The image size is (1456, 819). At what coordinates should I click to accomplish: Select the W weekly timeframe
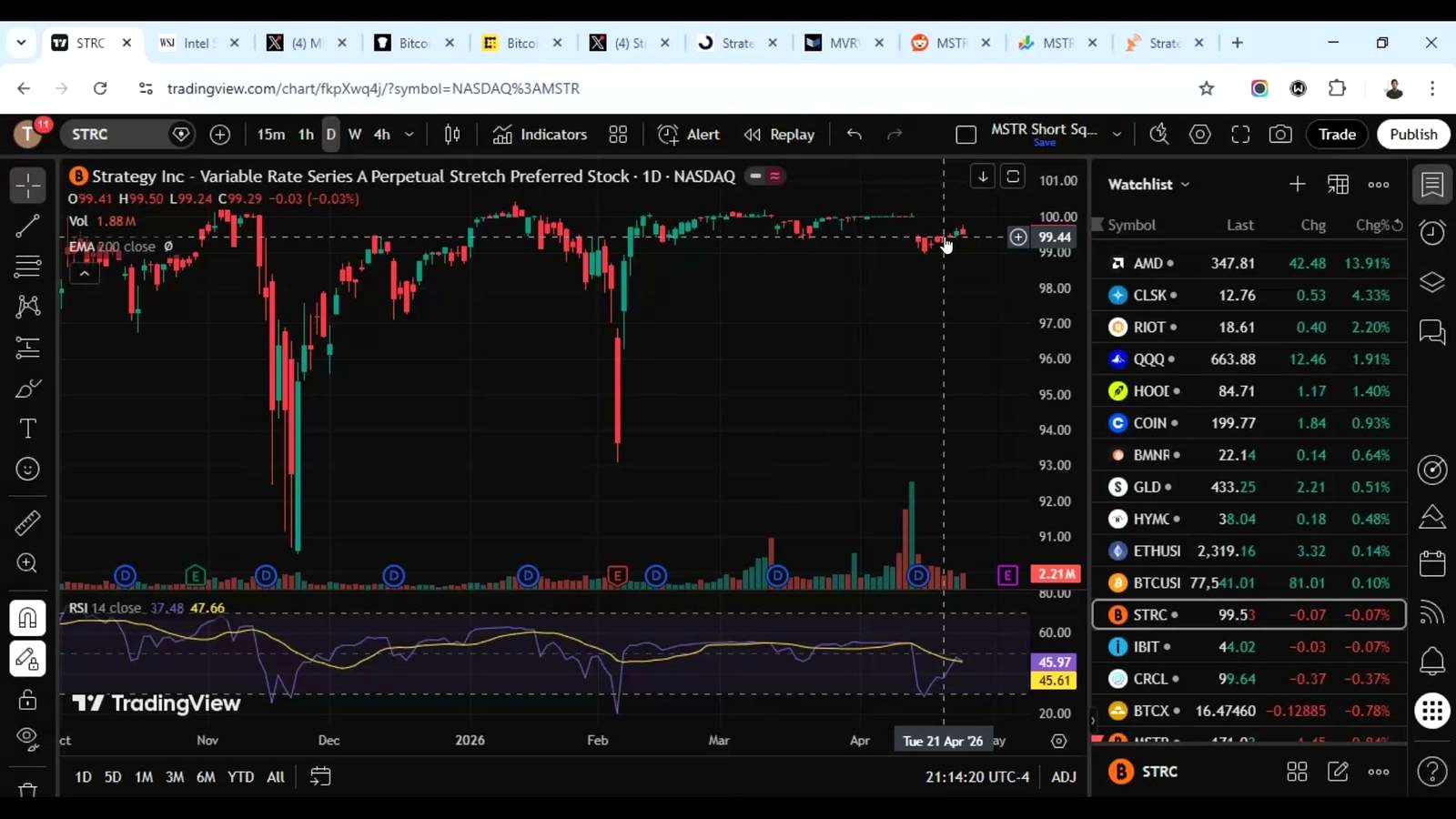pyautogui.click(x=355, y=135)
